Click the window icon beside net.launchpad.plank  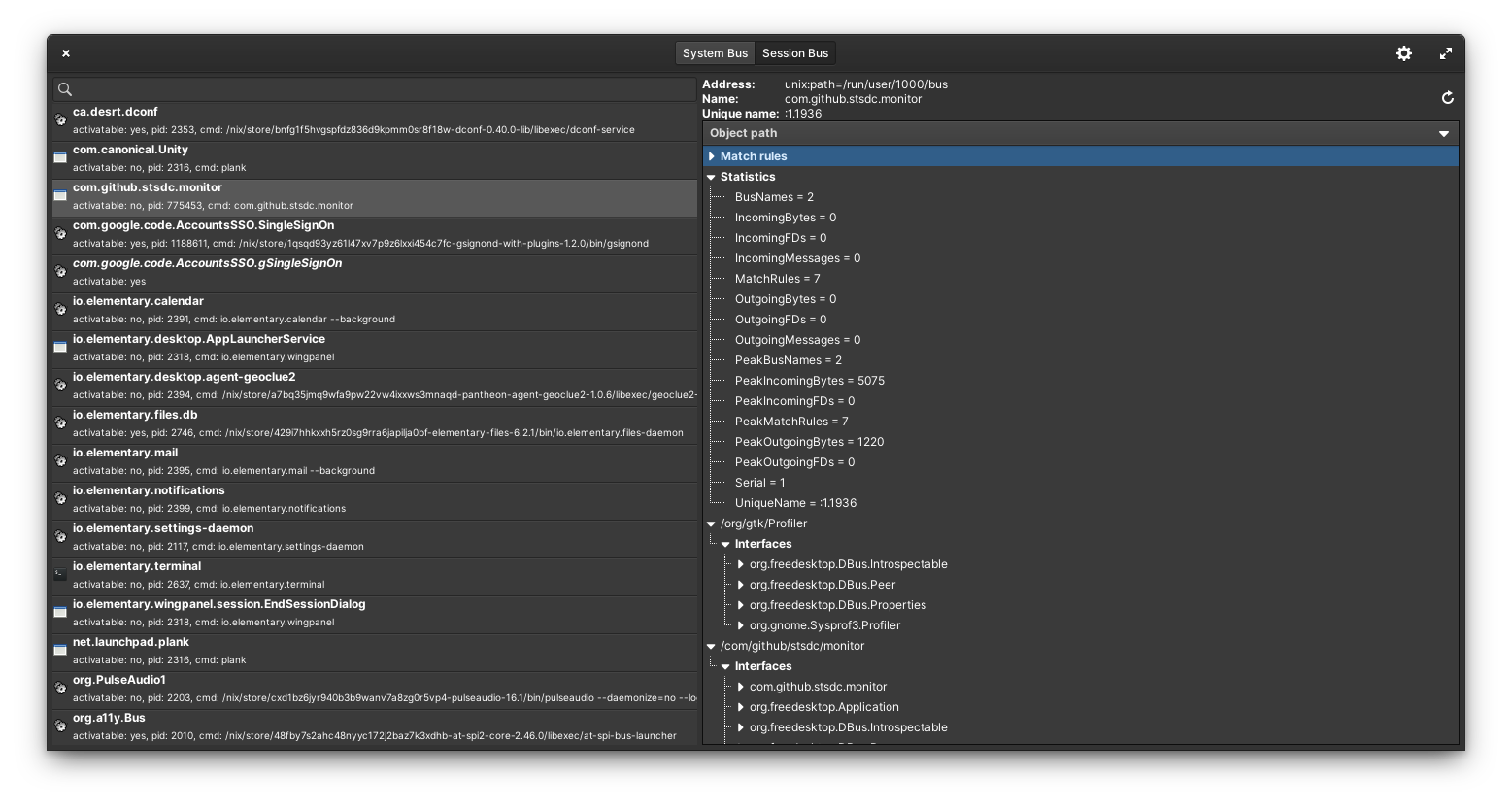click(x=59, y=650)
